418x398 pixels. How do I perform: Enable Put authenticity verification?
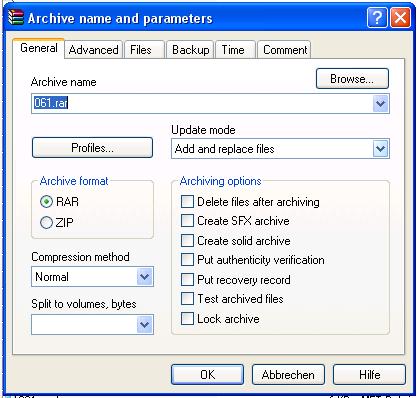coord(187,260)
